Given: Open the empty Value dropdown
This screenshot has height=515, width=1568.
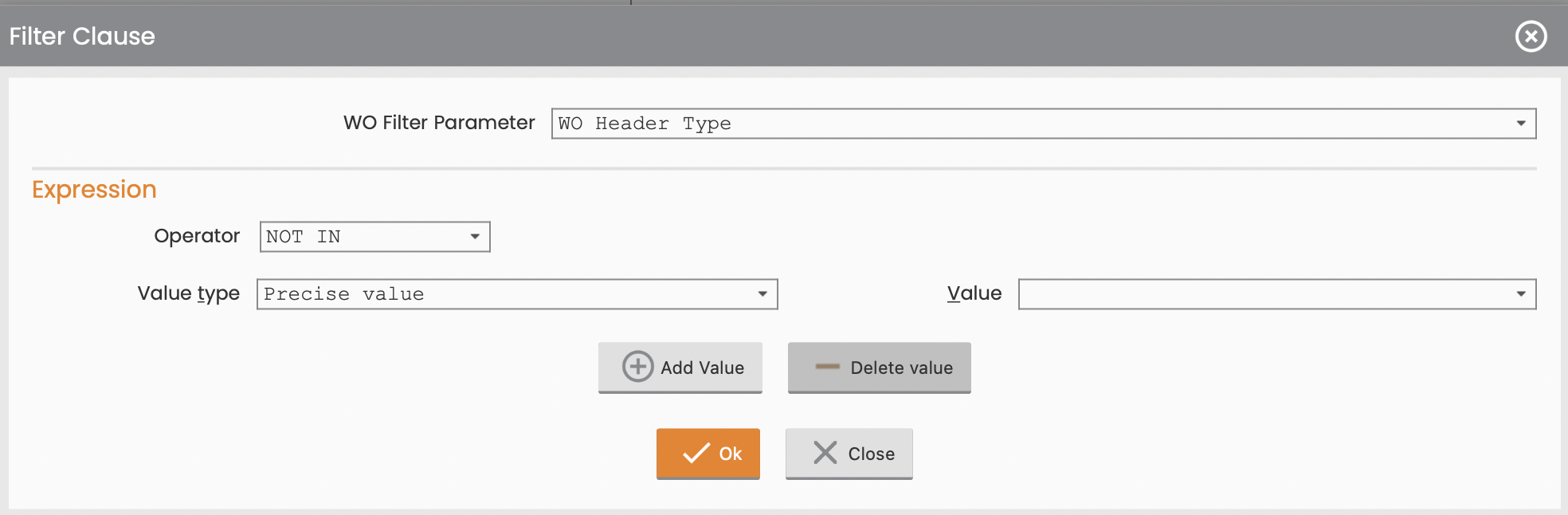Looking at the screenshot, I should [x=1277, y=294].
